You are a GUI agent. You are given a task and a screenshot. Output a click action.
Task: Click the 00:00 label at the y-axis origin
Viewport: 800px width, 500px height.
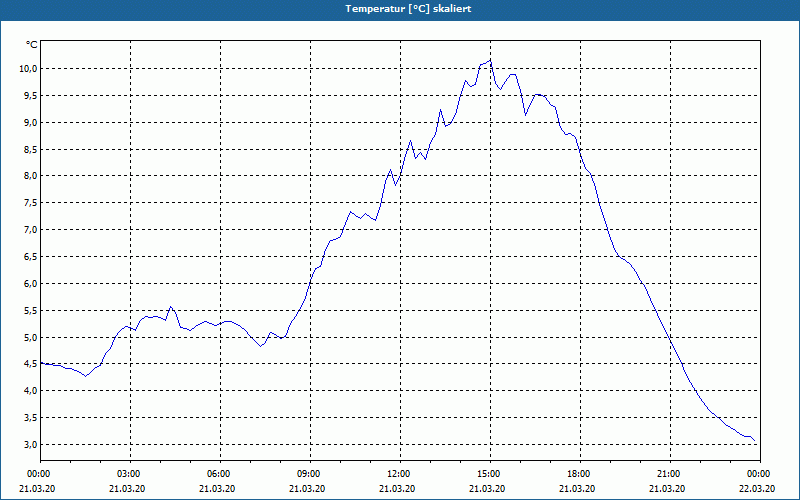click(x=40, y=474)
